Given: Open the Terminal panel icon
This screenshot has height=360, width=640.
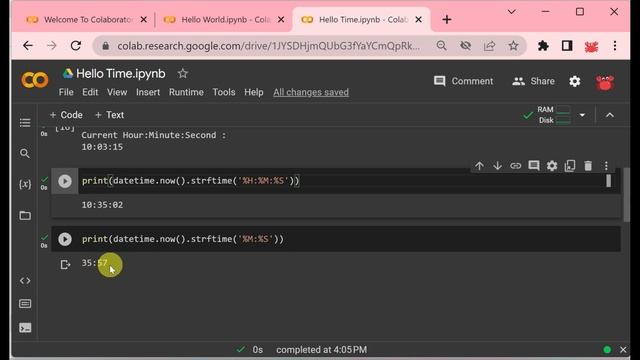Looking at the screenshot, I should pos(25,328).
